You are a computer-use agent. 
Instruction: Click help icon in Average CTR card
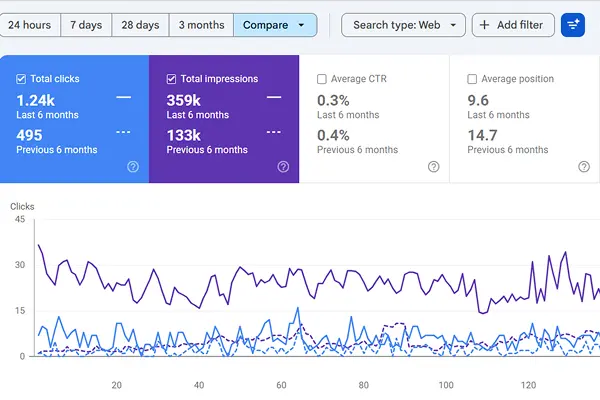pyautogui.click(x=434, y=167)
